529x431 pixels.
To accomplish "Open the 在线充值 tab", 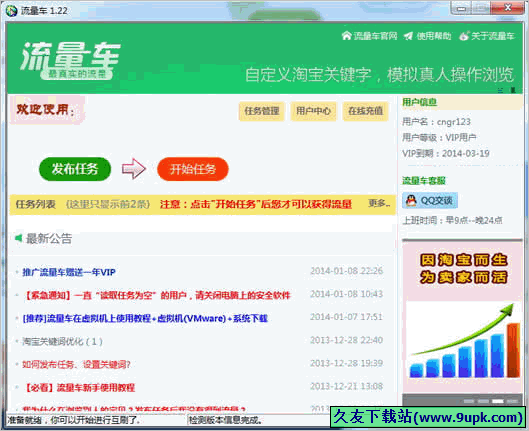I will [x=365, y=111].
